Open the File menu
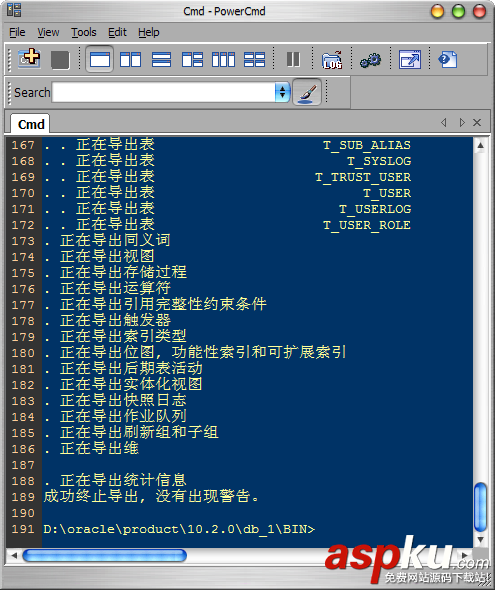Screen dimensions: 495x590 pyautogui.click(x=17, y=32)
